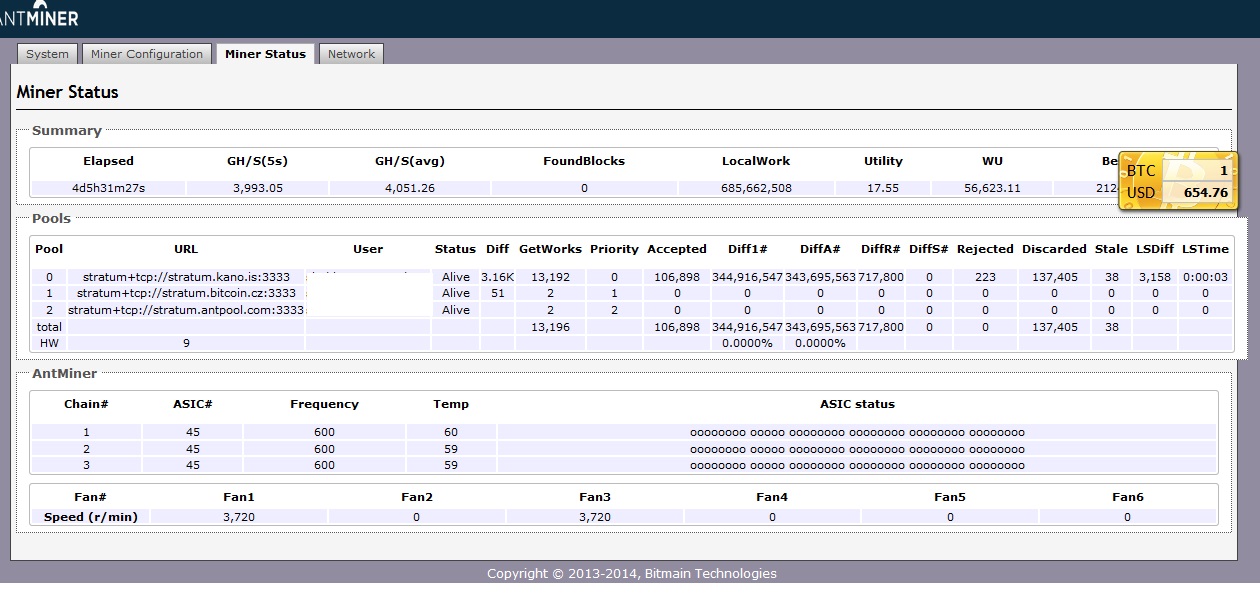Screen dimensions: 1260x614
Task: Select the stratum.antpool.com pool URL cell
Action: point(186,310)
